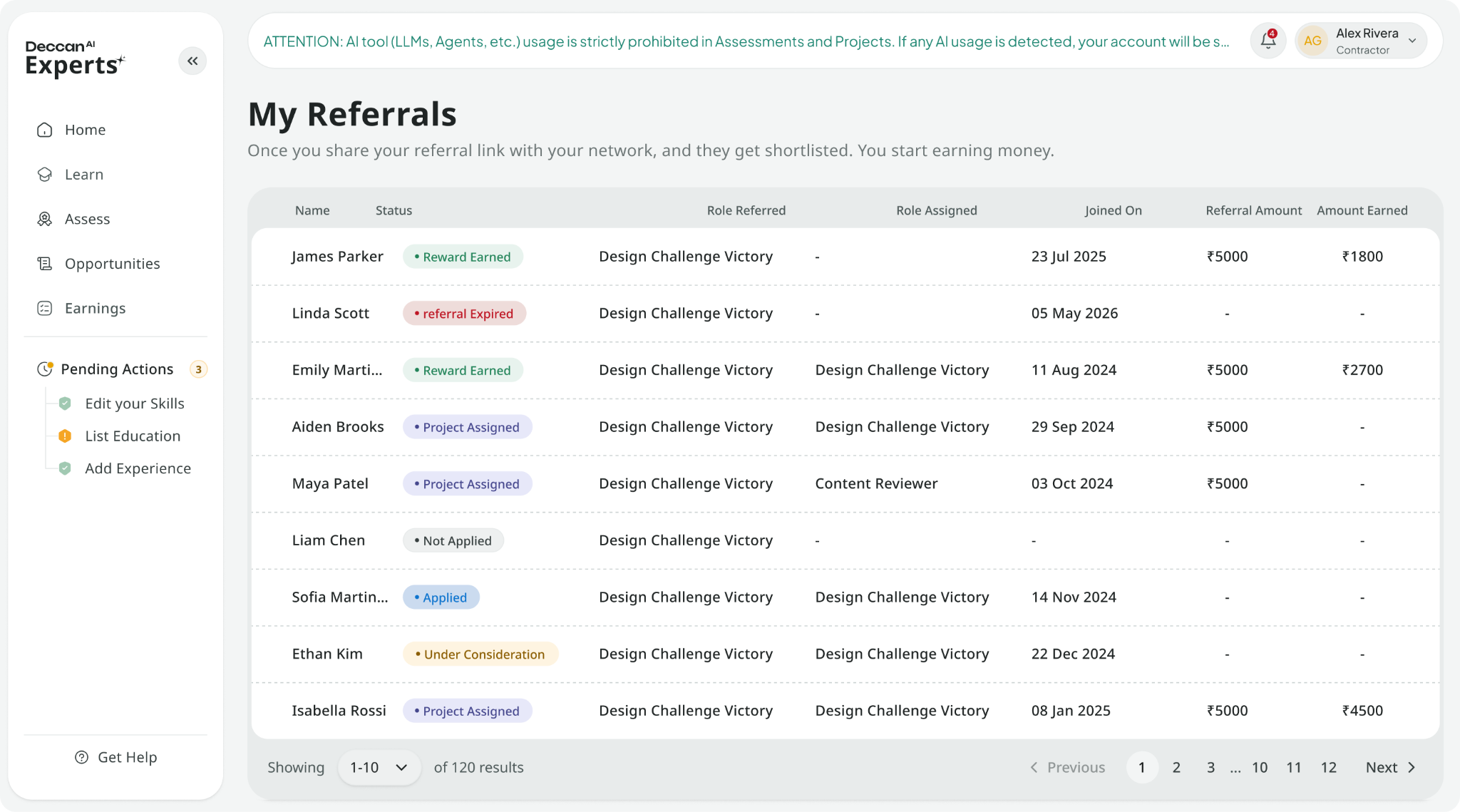Click the Deccan AI Experts logo
This screenshot has height=812, width=1460.
pos(75,58)
